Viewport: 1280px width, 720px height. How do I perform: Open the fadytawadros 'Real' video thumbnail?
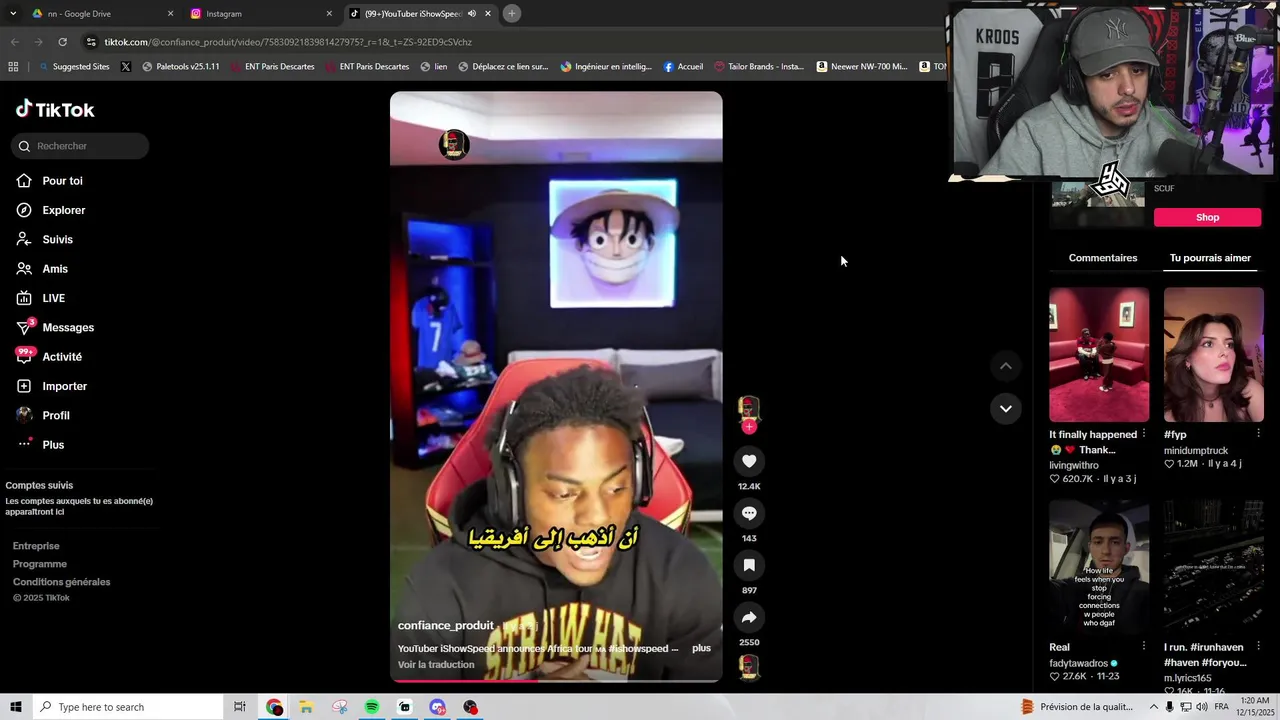click(x=1099, y=567)
